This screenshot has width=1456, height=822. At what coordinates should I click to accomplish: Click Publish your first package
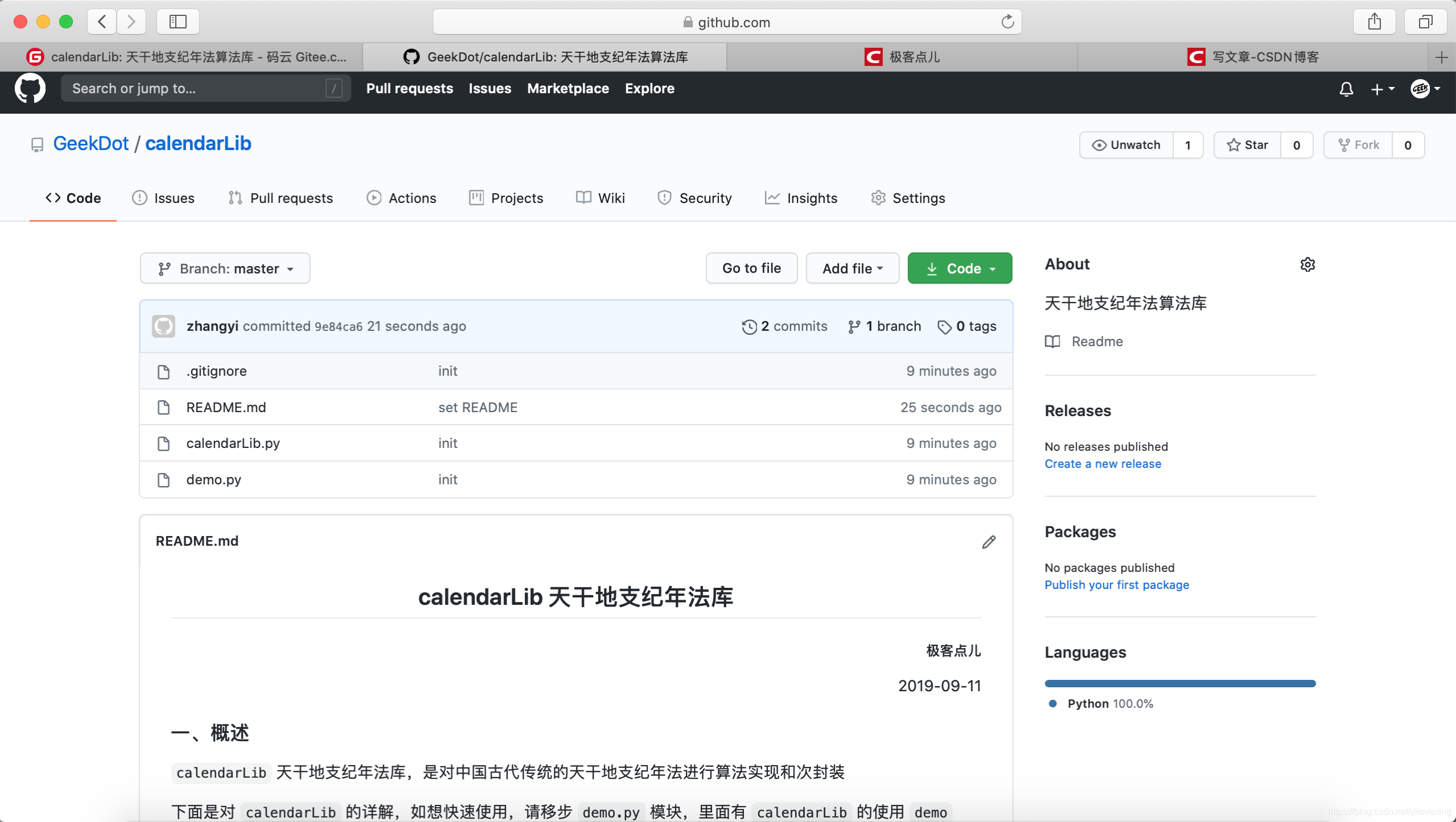tap(1116, 585)
